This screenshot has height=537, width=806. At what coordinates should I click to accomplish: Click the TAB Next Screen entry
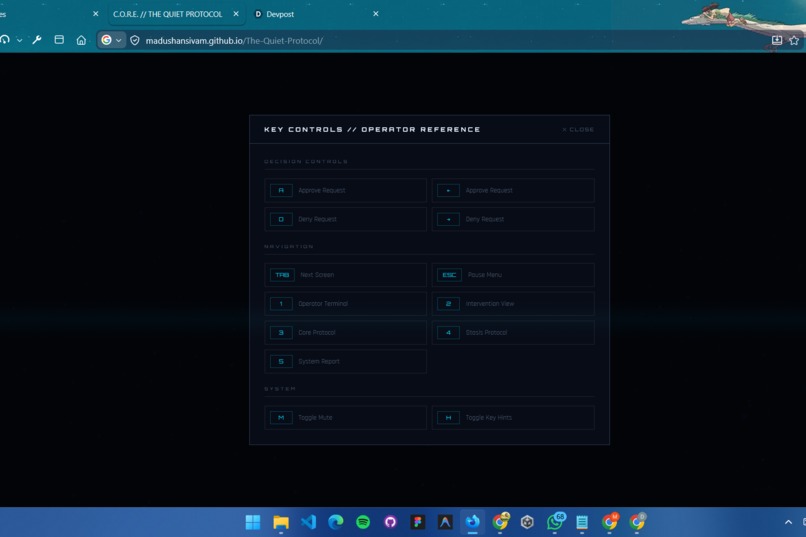point(345,275)
